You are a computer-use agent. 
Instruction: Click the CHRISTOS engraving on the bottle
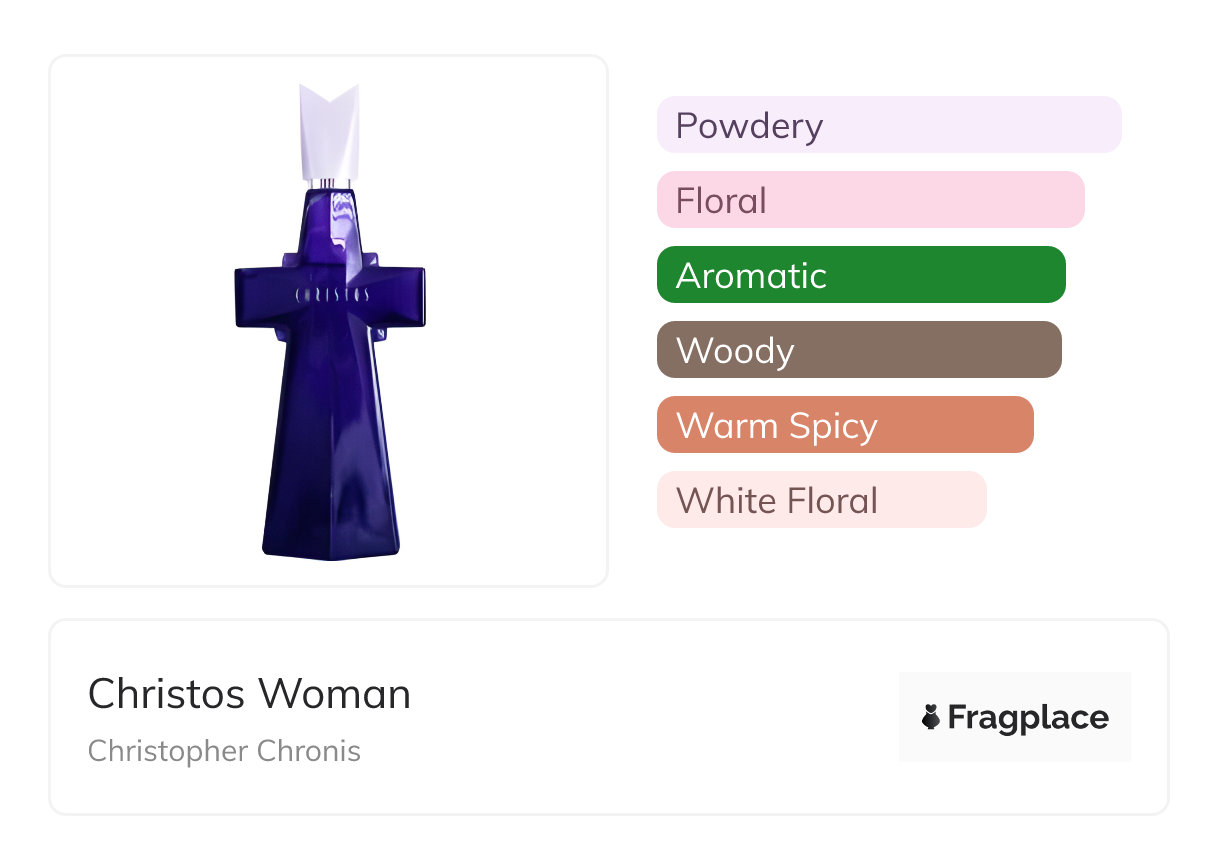(x=332, y=295)
